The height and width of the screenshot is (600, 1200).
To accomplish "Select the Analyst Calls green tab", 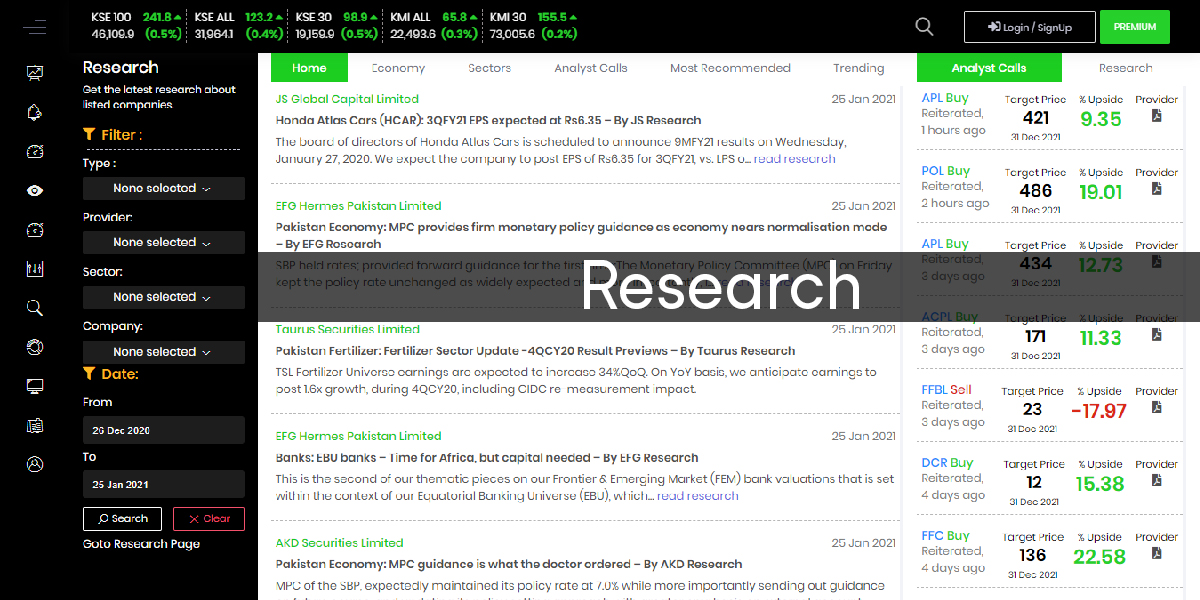I will coord(989,68).
